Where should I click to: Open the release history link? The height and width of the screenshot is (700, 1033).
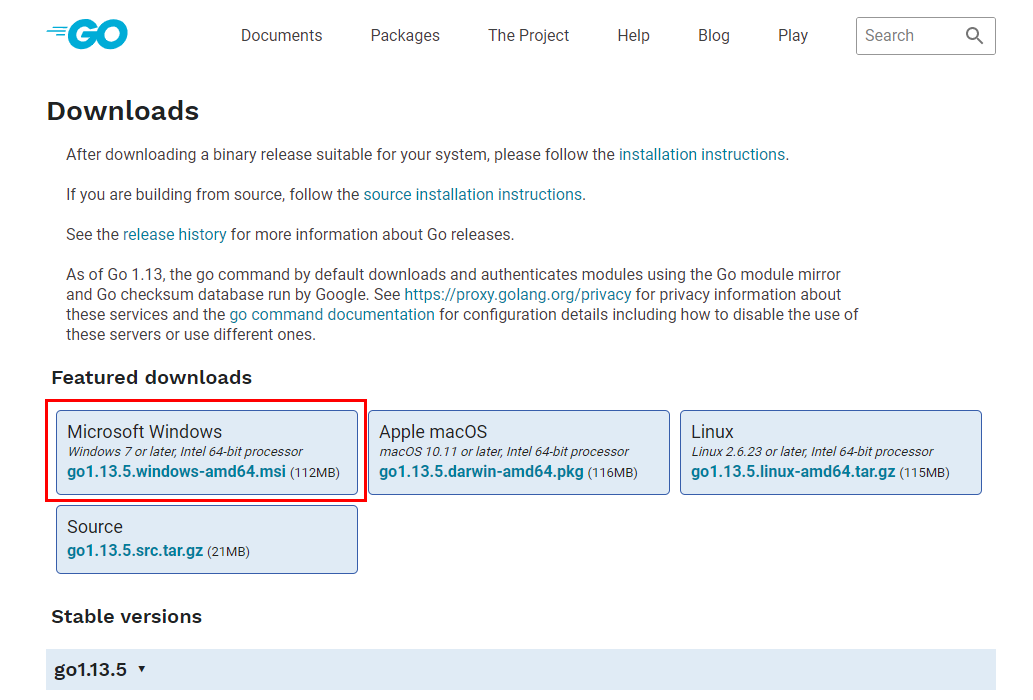(175, 235)
